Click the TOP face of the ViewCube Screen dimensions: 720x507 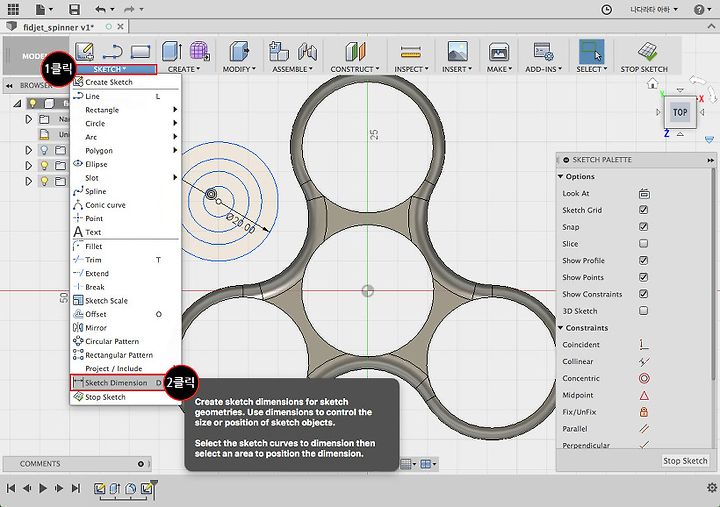(680, 113)
